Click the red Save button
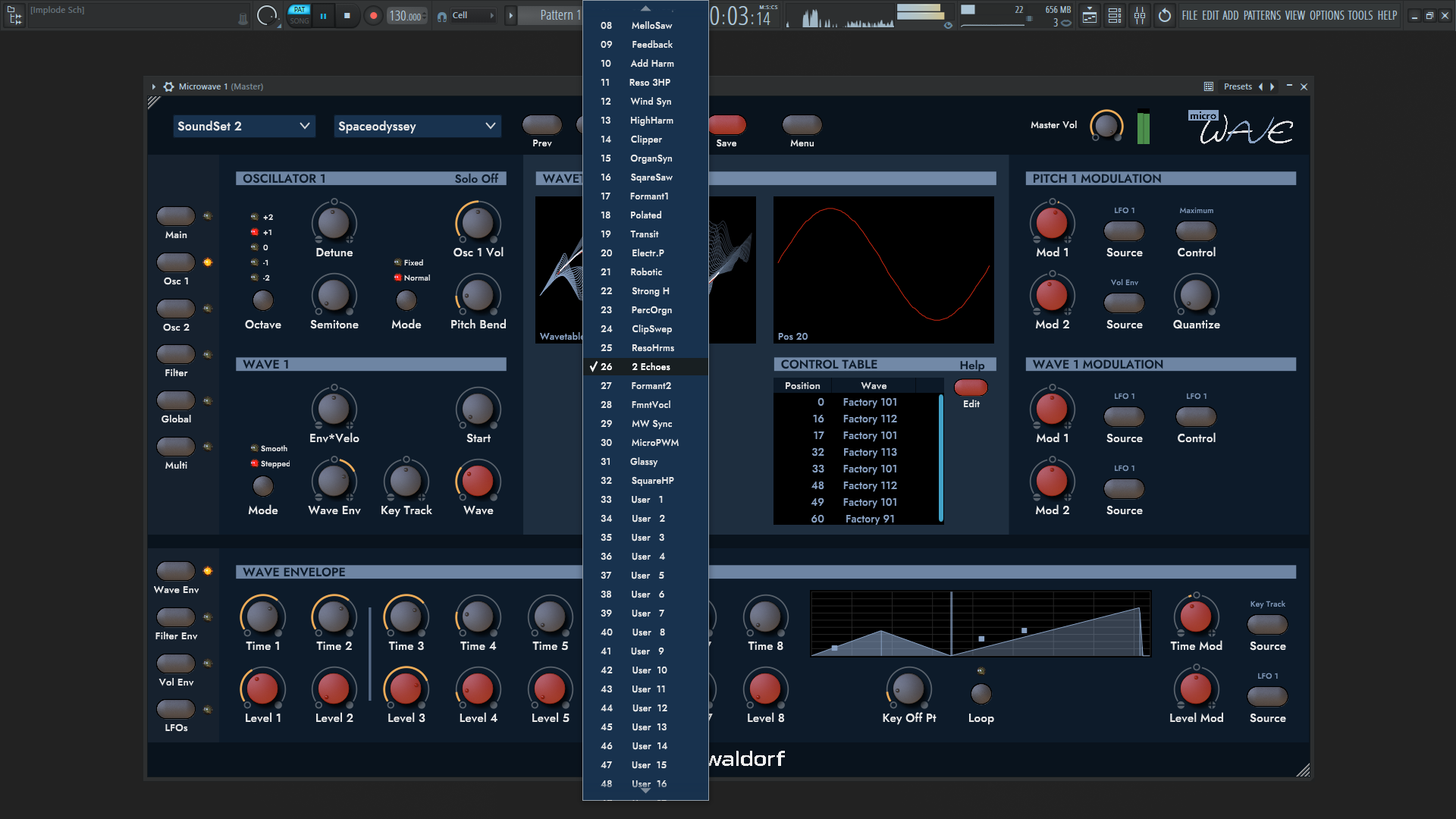The width and height of the screenshot is (1456, 819). pyautogui.click(x=726, y=124)
